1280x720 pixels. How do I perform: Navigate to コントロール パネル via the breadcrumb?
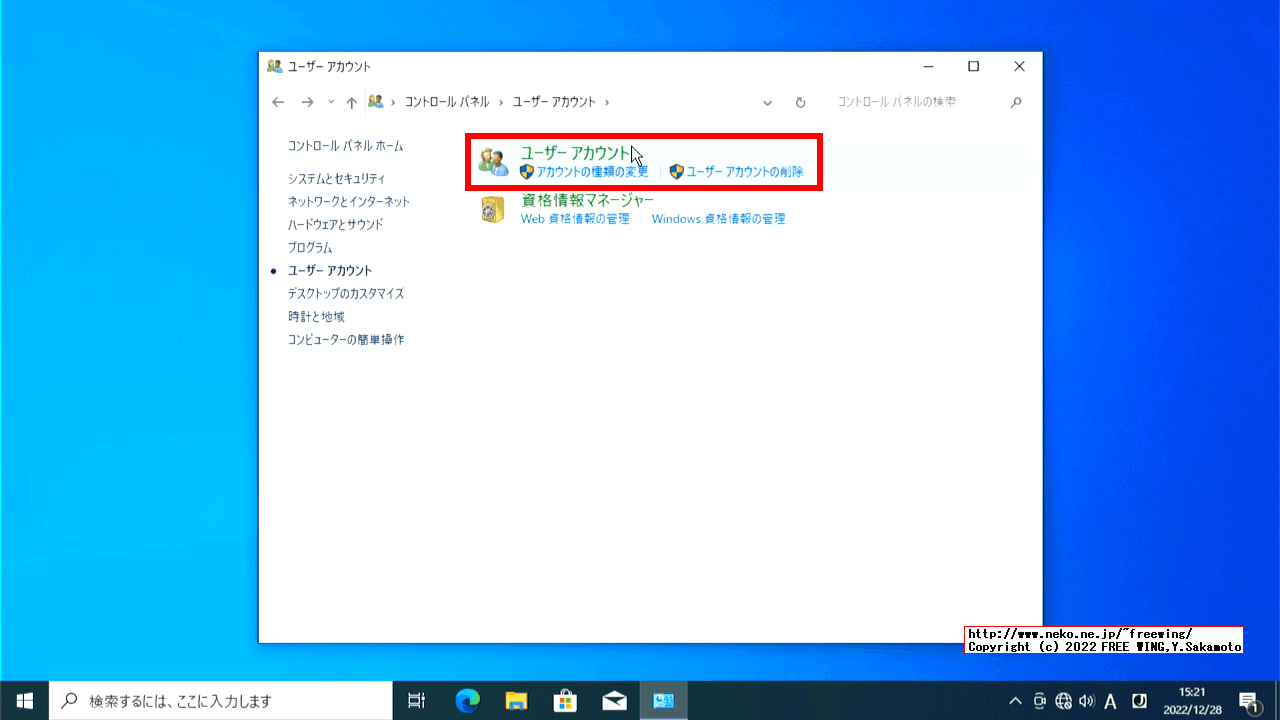point(447,101)
